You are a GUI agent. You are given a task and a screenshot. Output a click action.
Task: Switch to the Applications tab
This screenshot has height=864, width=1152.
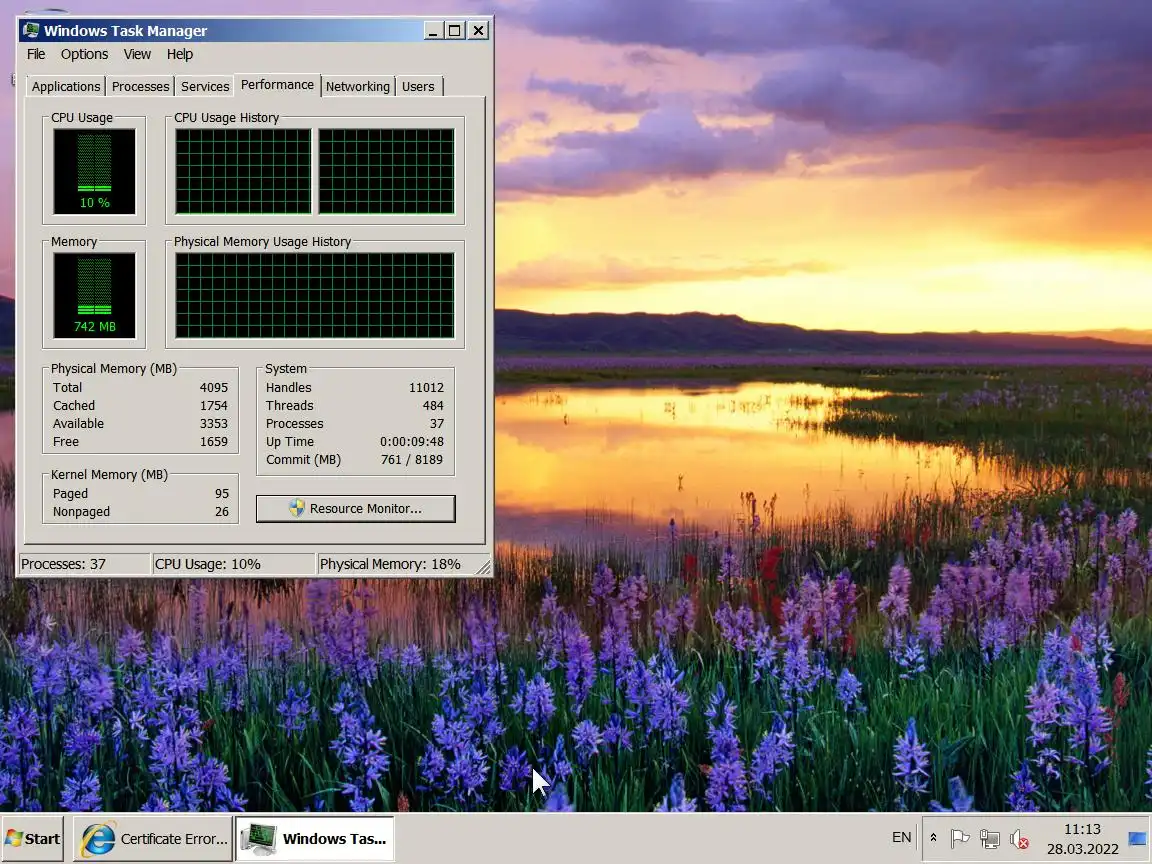click(65, 87)
